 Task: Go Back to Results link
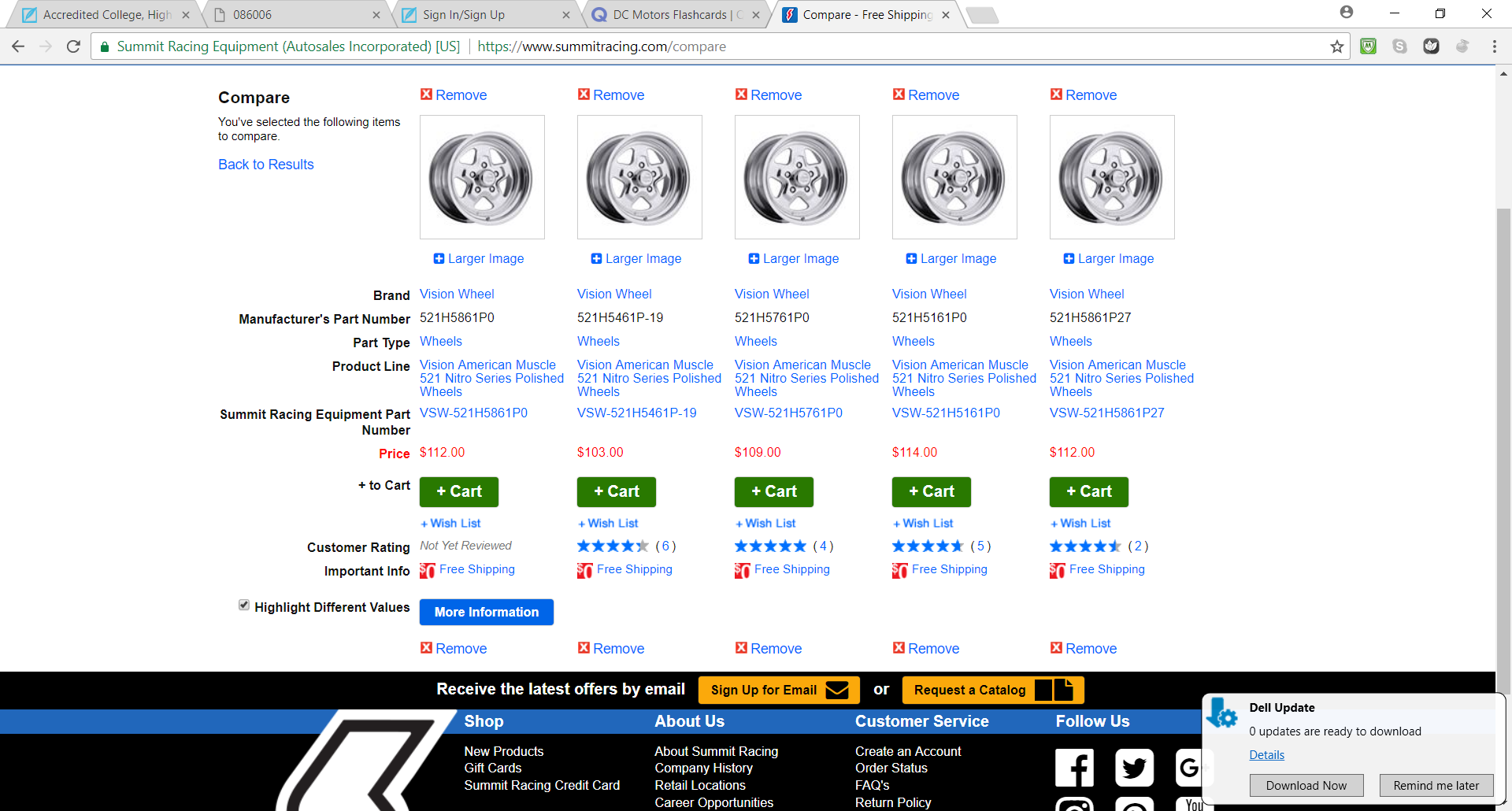tap(266, 164)
